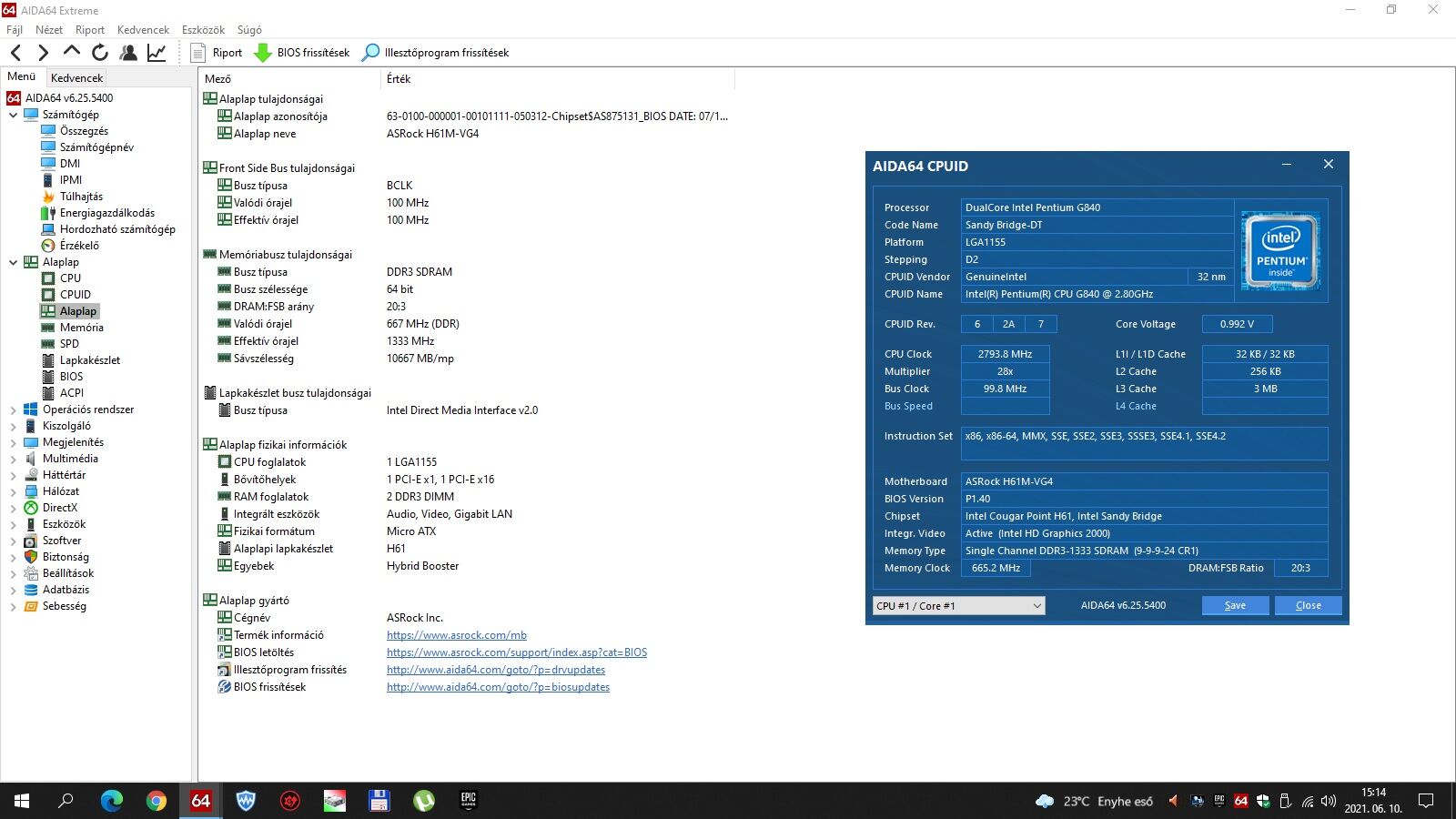1456x819 pixels.
Task: Click the Intel Pentium inside logo
Action: point(1281,250)
